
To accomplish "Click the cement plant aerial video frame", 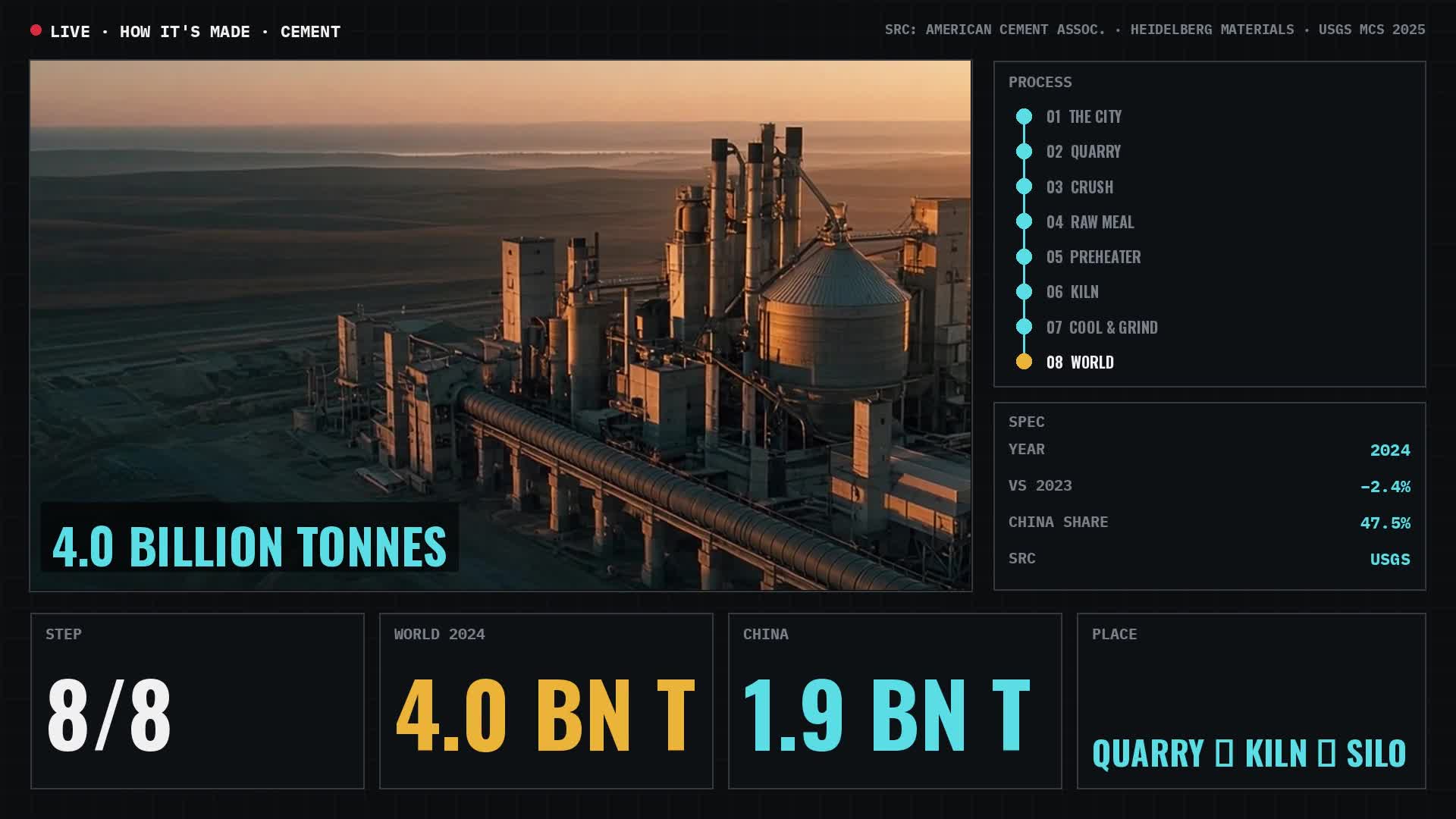I will [x=500, y=325].
